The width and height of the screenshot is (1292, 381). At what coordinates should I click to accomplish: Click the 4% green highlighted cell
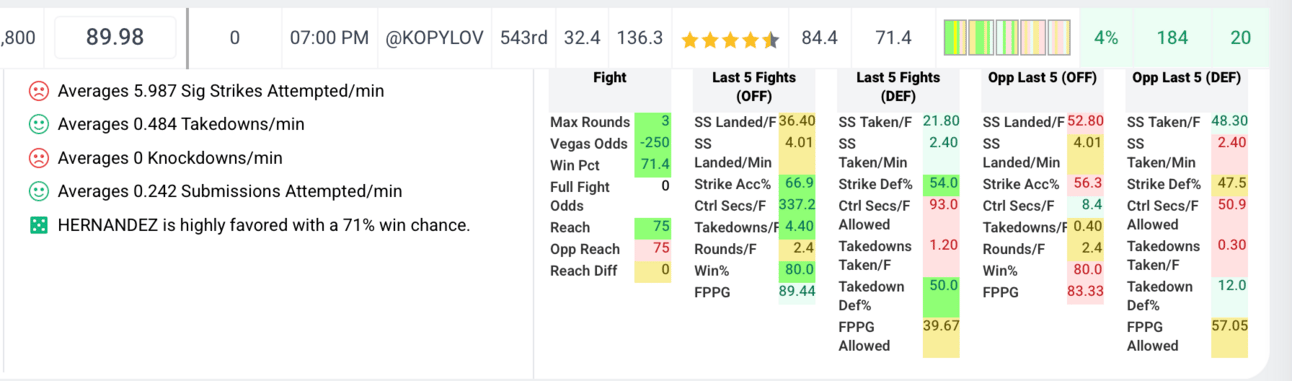pyautogui.click(x=1106, y=38)
